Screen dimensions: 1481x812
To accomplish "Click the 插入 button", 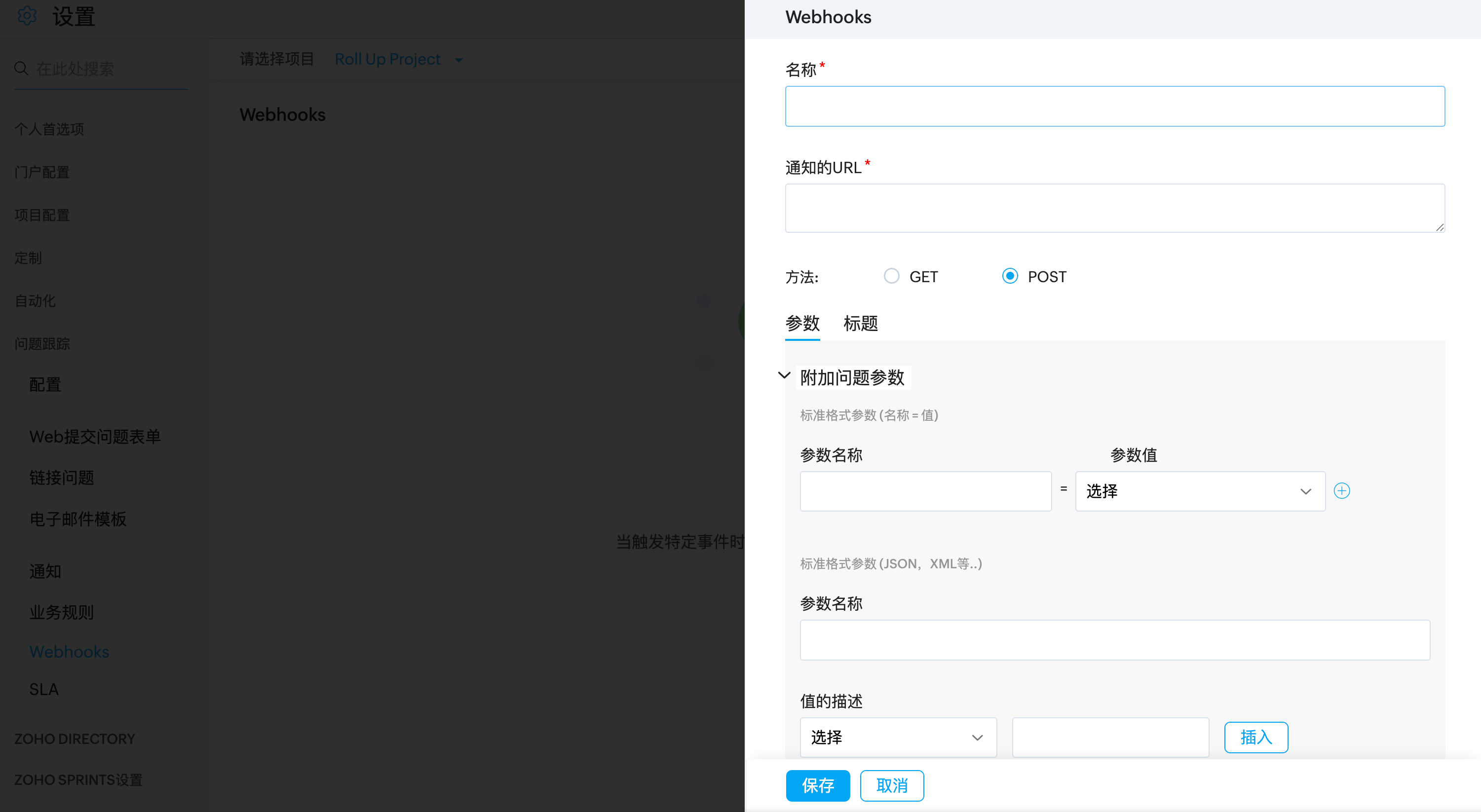I will pos(1255,738).
